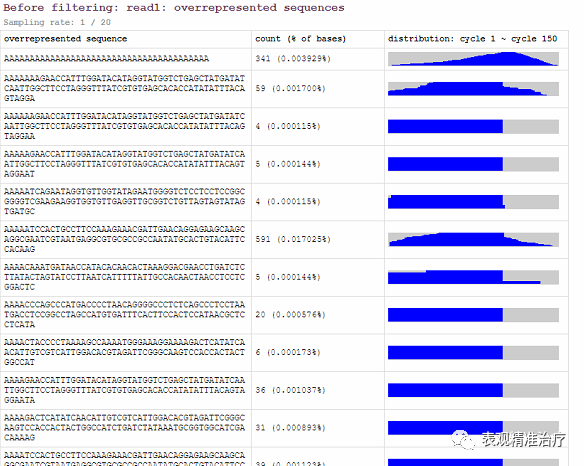Screen dimensions: 584x466
Task: Click the sequence starting AAAAATCCACTGCCTTCCAAAG
Action: pos(124,239)
